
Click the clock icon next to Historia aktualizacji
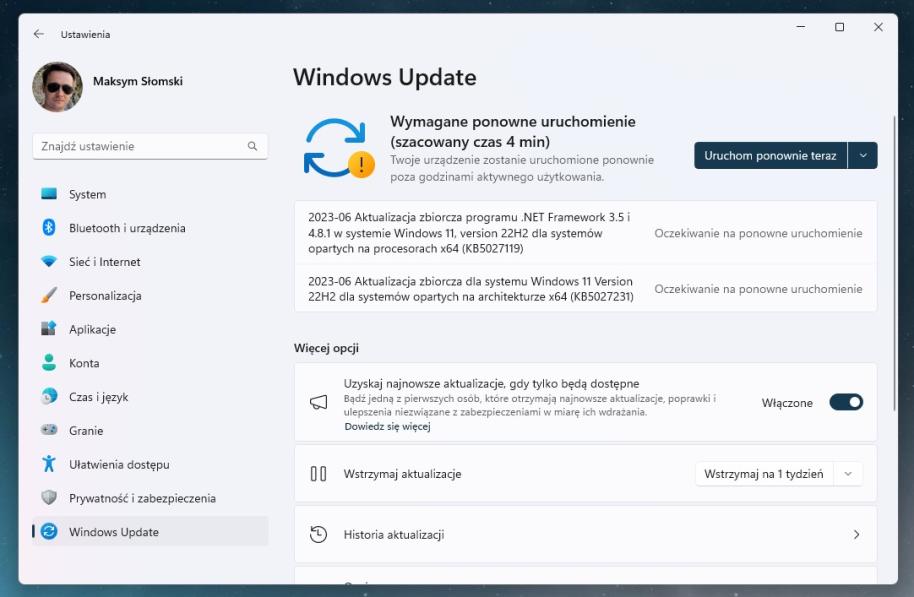[318, 535]
